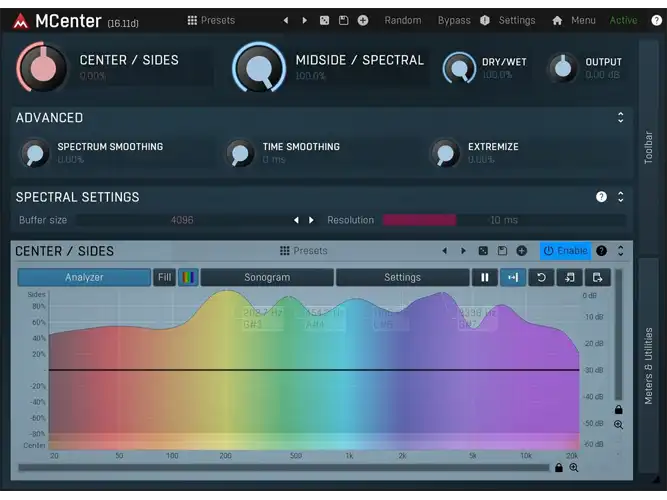Click the Time Smoothing knob
The width and height of the screenshot is (667, 500).
(x=240, y=153)
